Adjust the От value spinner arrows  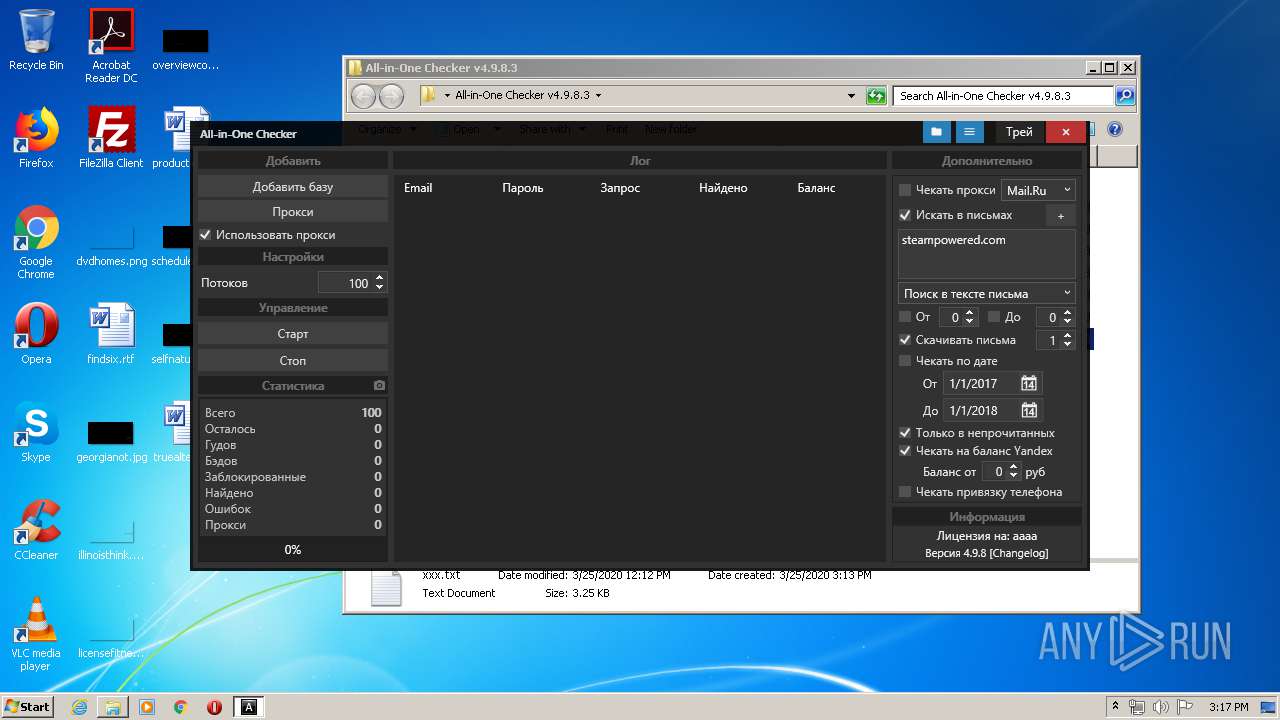click(969, 317)
